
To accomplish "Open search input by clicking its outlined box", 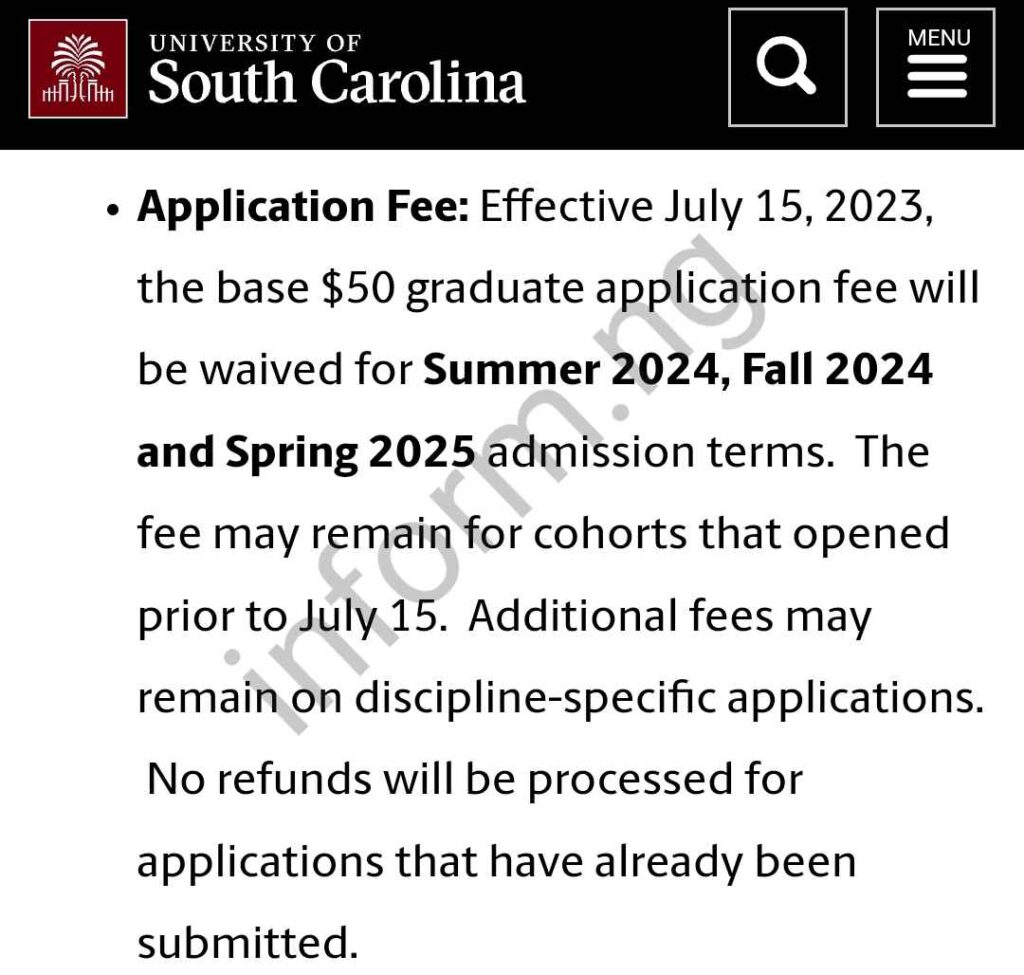I will coord(786,69).
